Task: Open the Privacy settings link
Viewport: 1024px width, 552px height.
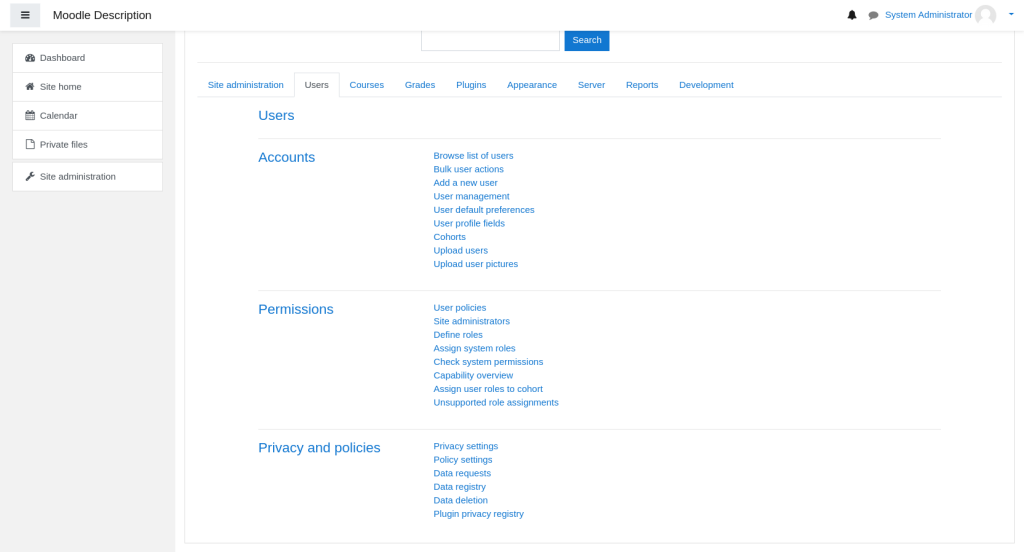Action: point(465,446)
